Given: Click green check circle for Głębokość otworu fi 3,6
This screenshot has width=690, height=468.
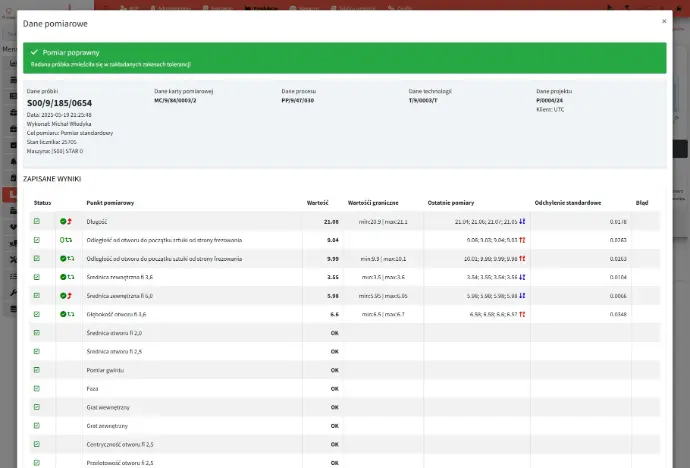Looking at the screenshot, I should (63, 314).
